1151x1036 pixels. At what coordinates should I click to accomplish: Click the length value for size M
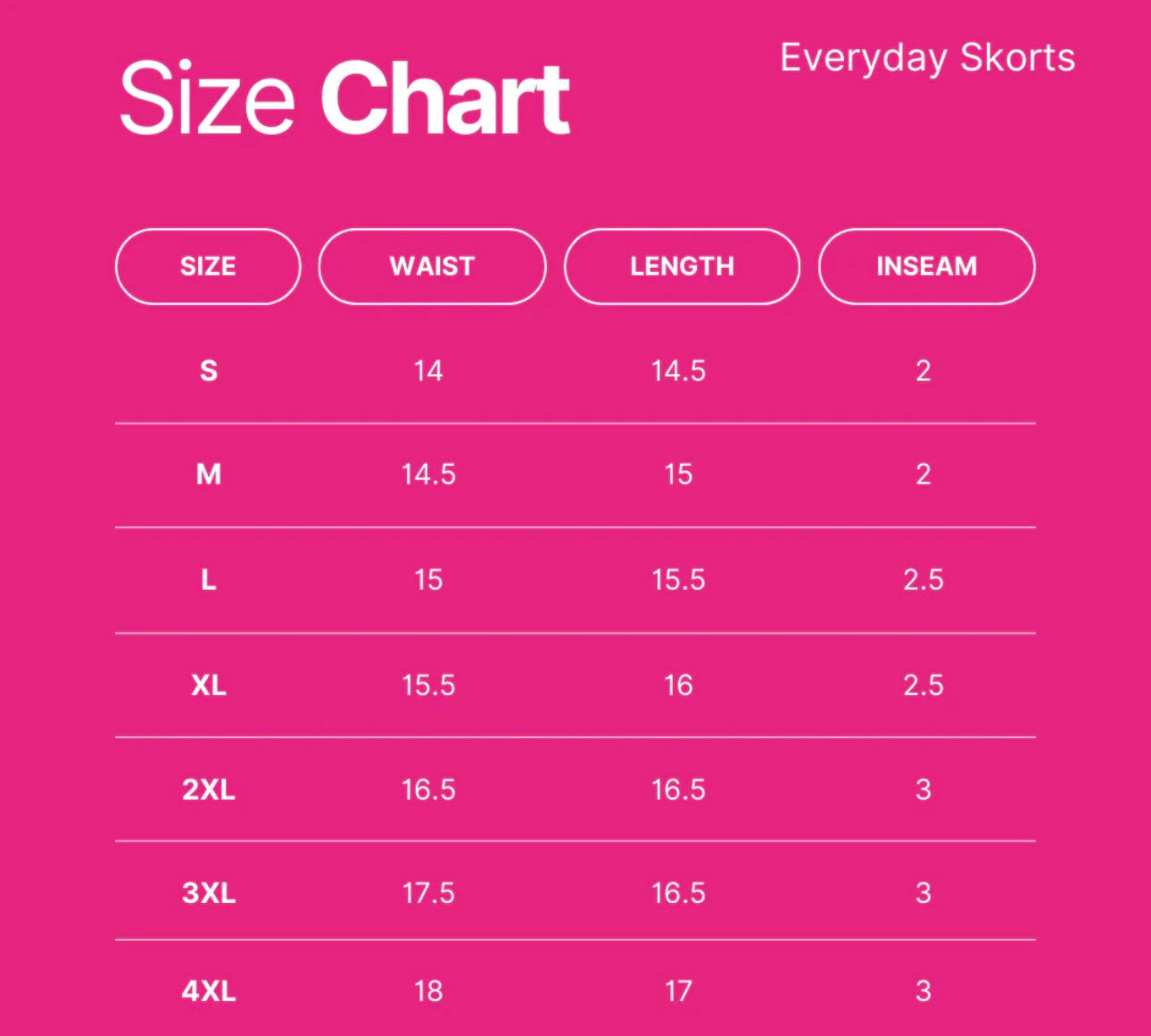[x=678, y=474]
